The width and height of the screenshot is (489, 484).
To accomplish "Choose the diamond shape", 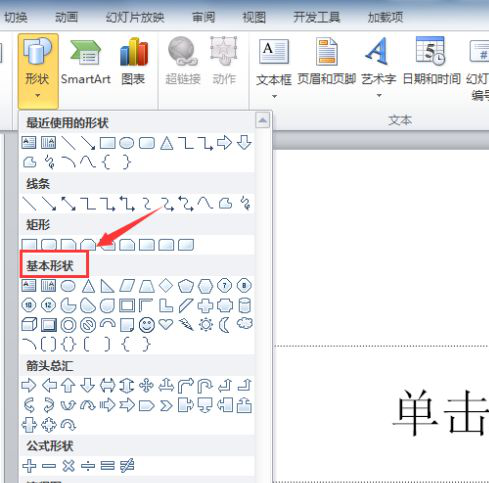I will click(166, 286).
